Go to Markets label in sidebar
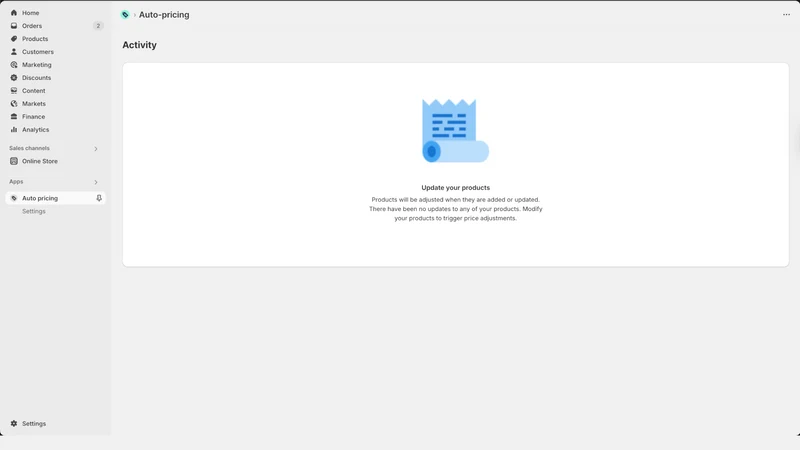The height and width of the screenshot is (450, 800). 34,104
